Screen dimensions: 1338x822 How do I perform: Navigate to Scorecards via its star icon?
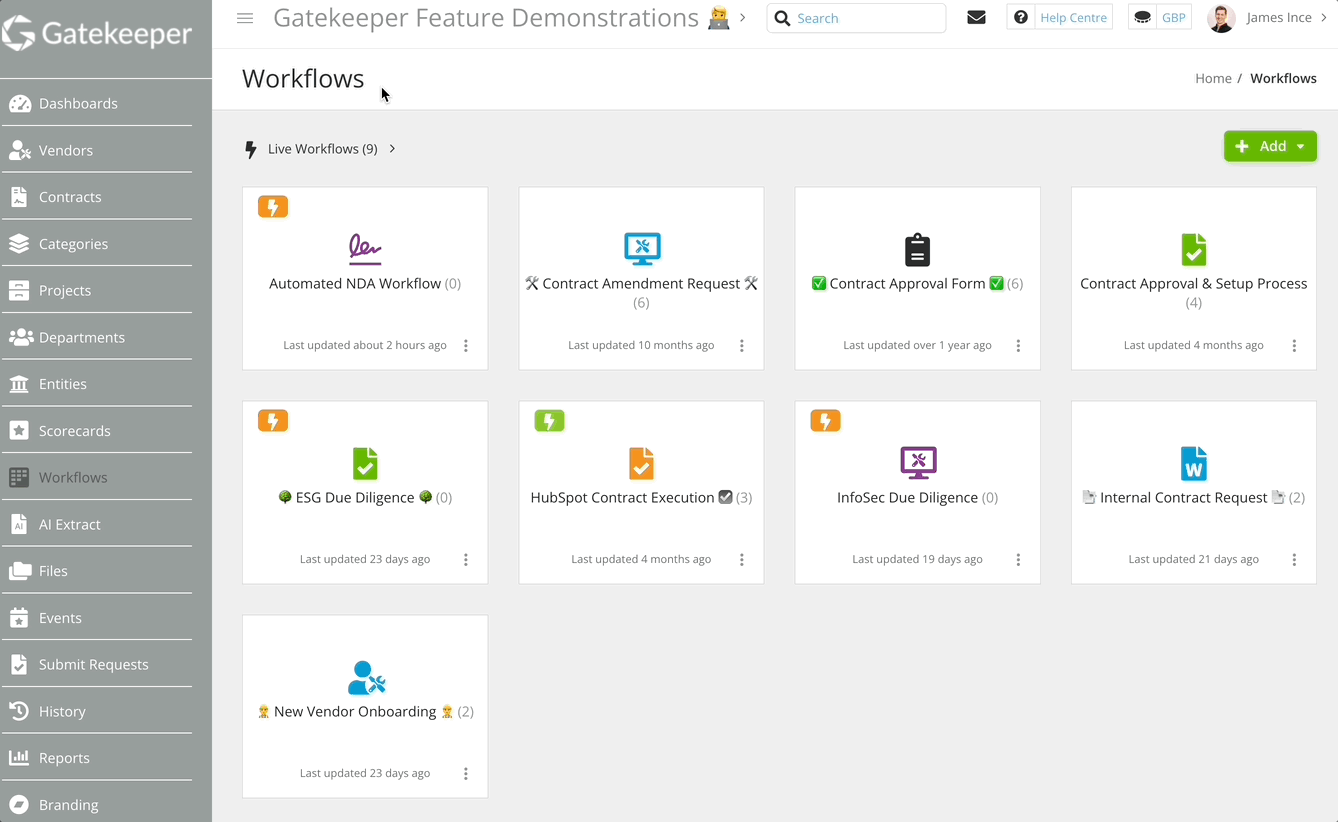point(24,430)
